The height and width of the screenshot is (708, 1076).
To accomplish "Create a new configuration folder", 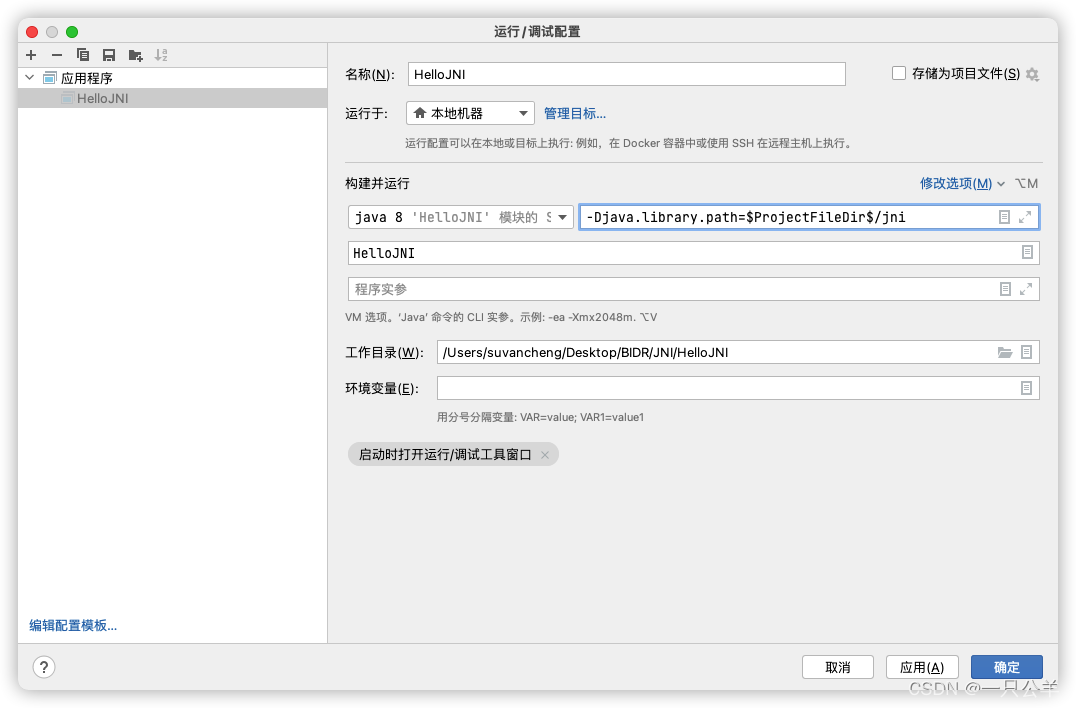I will [136, 55].
